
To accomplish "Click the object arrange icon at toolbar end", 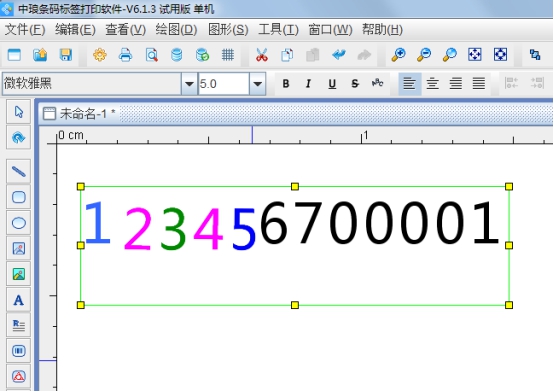I will coord(535,55).
